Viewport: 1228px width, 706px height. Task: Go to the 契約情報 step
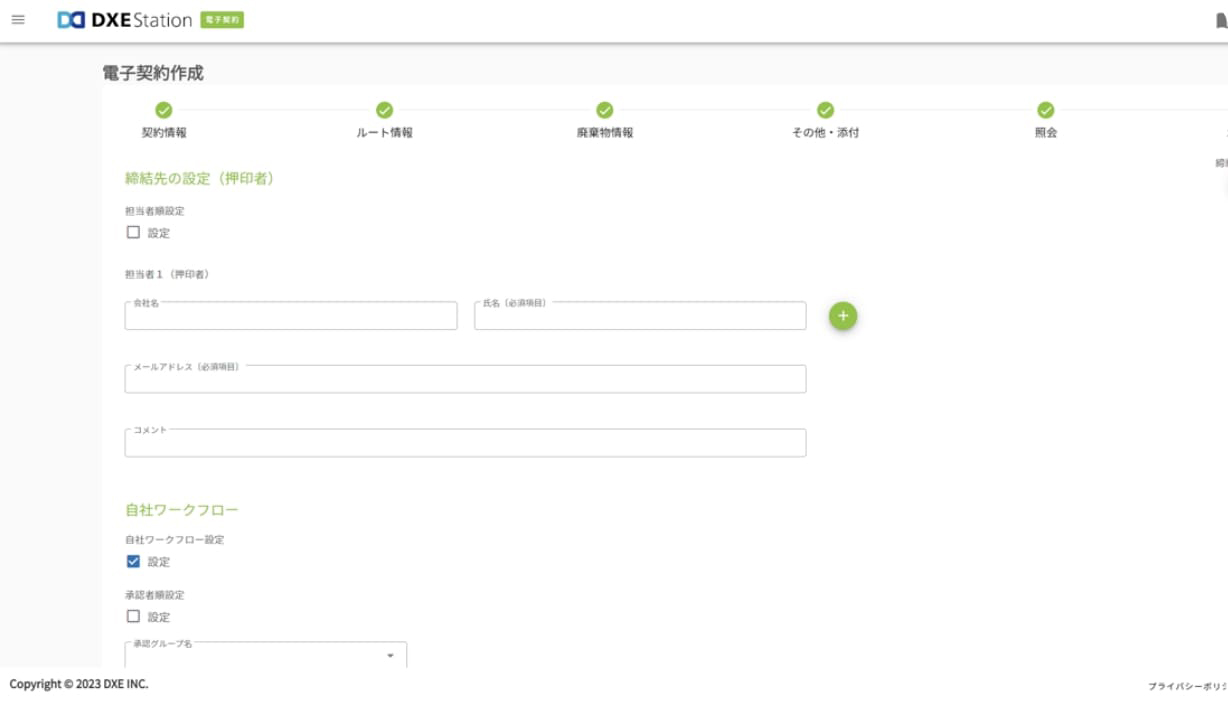[164, 119]
